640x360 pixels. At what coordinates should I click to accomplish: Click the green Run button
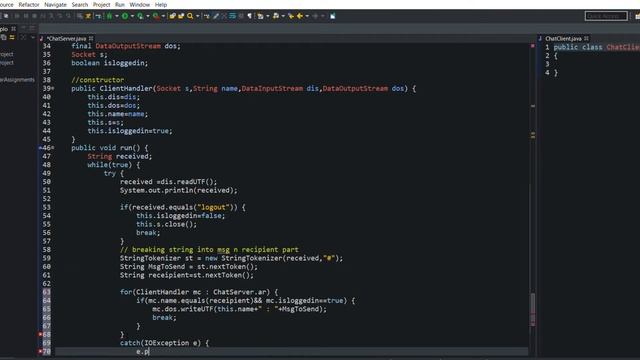click(x=125, y=16)
